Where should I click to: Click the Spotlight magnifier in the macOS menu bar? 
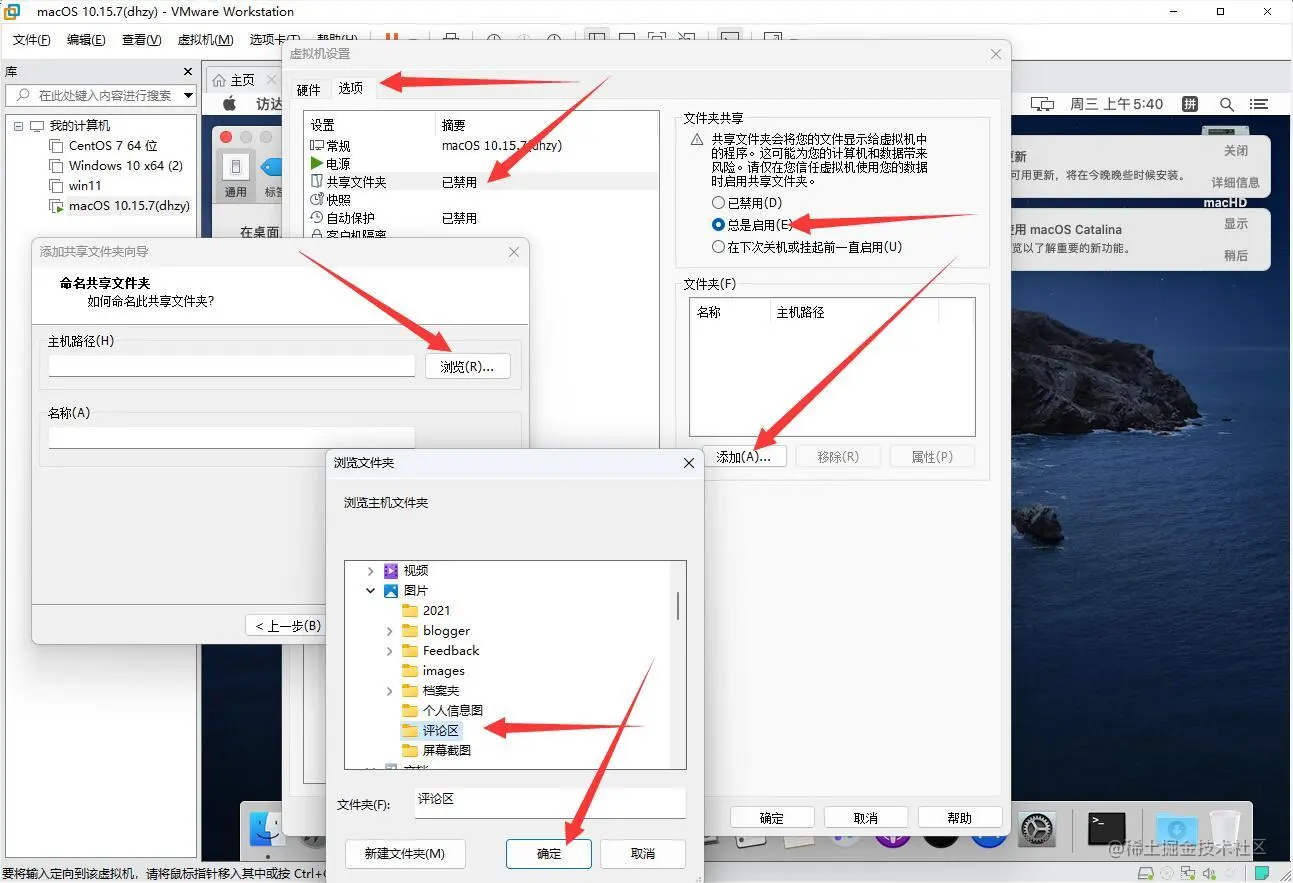point(1226,104)
